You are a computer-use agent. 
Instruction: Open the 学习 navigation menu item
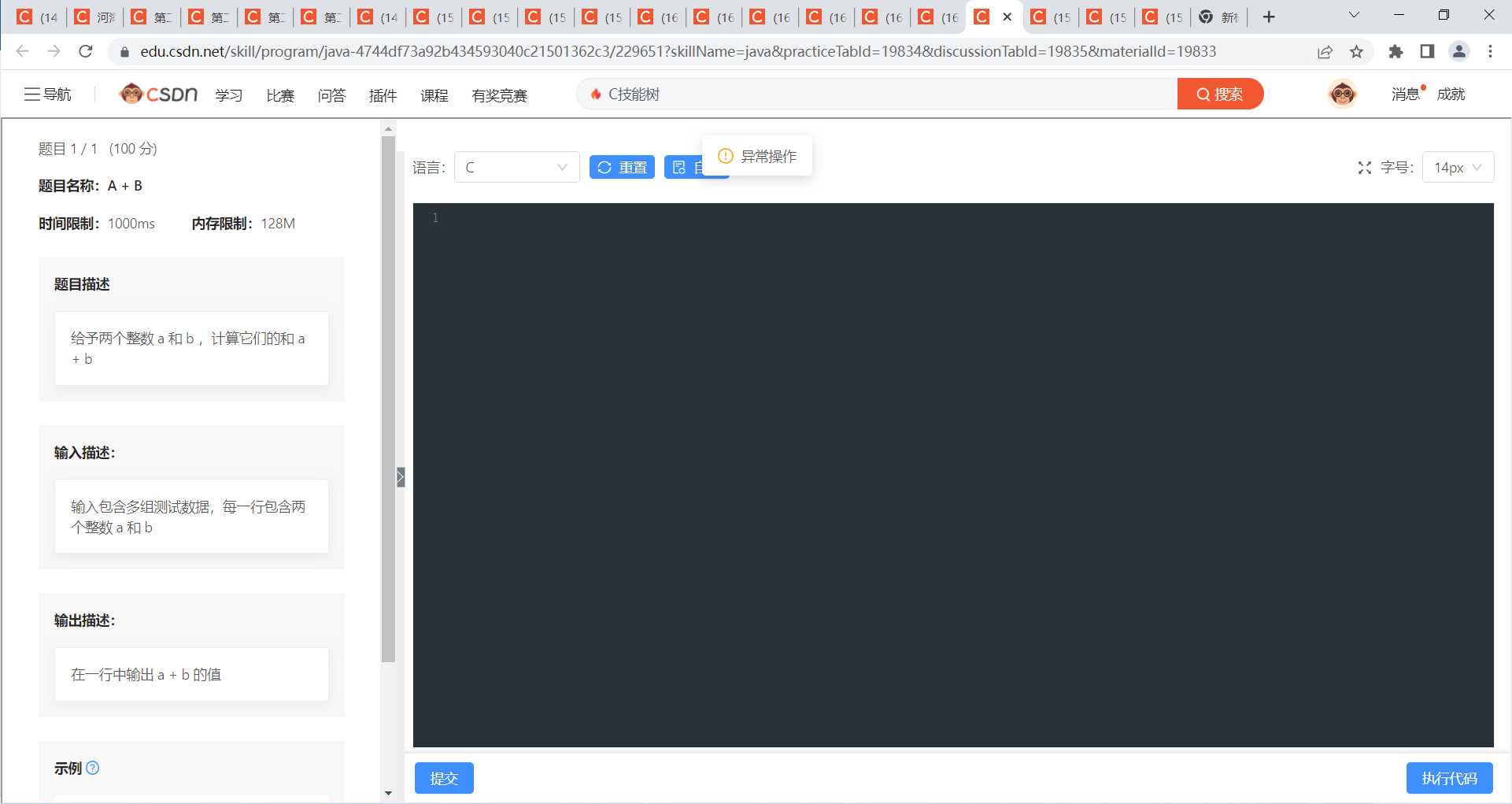[228, 95]
